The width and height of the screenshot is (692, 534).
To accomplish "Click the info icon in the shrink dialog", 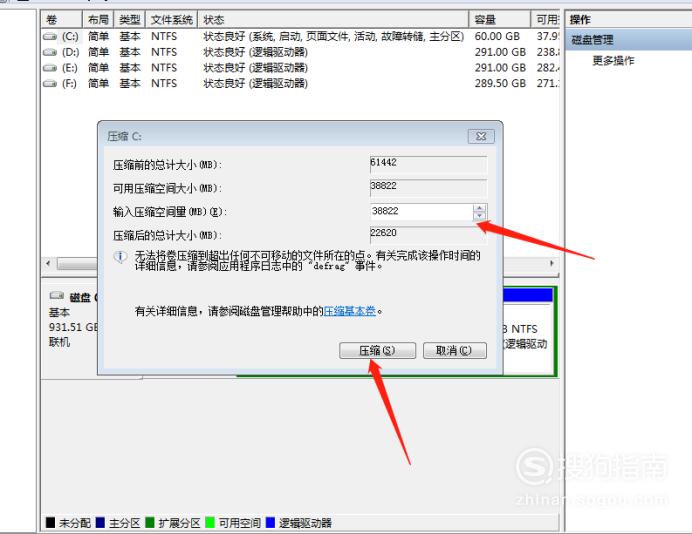I will pyautogui.click(x=120, y=256).
